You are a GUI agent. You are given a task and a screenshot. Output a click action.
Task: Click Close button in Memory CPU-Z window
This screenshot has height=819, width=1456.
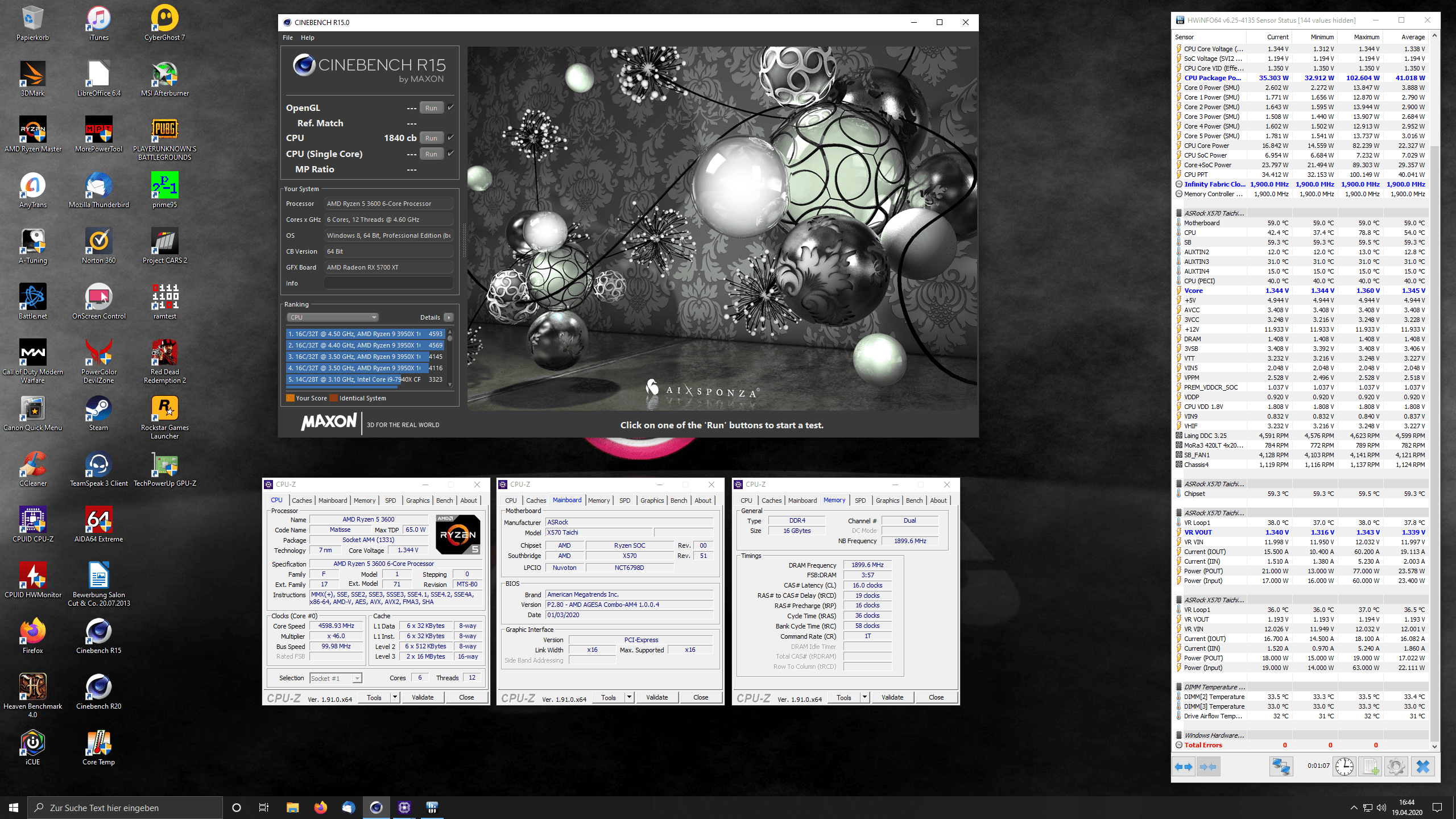pos(936,697)
